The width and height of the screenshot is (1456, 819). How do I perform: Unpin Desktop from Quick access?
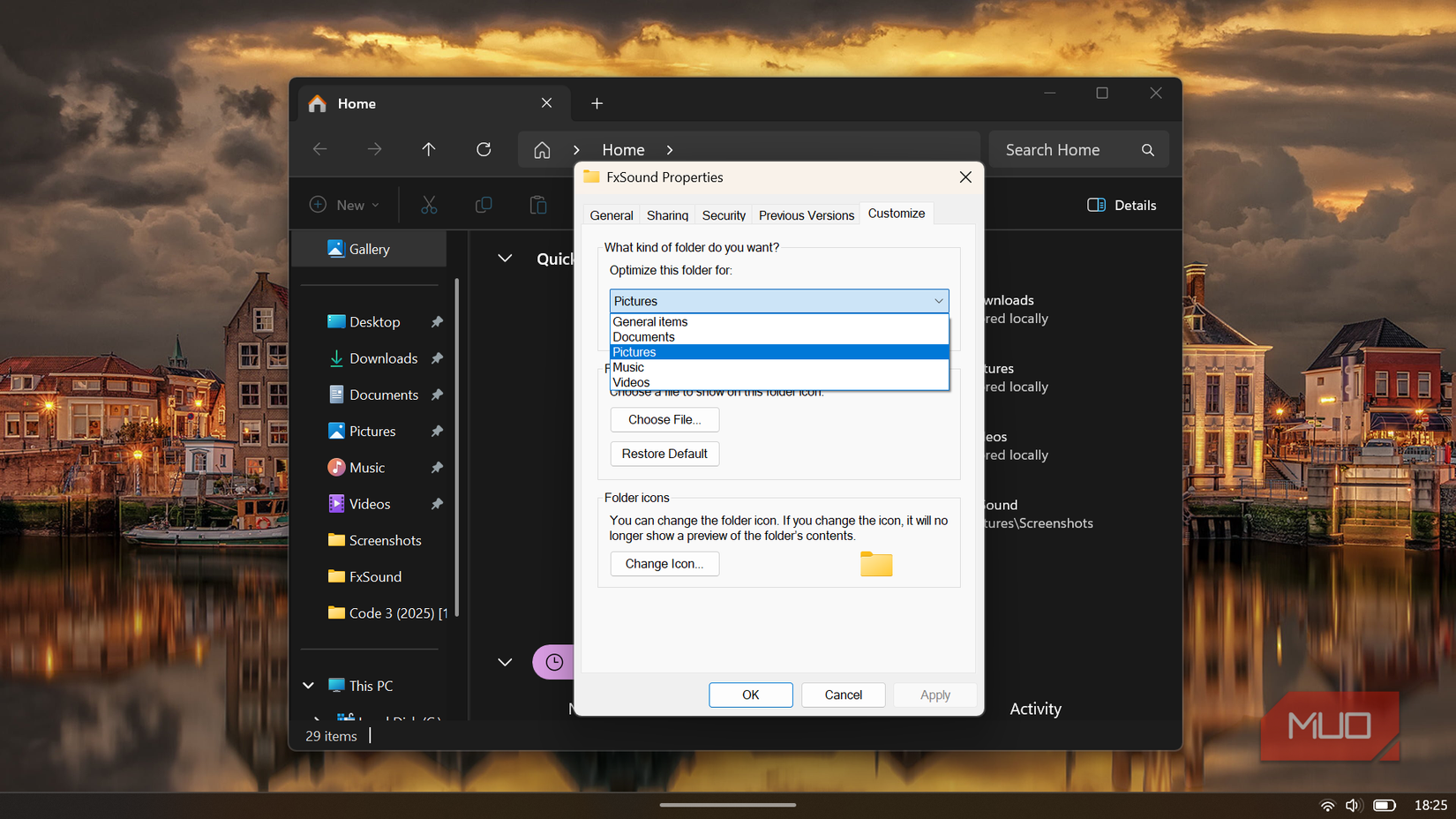[437, 321]
